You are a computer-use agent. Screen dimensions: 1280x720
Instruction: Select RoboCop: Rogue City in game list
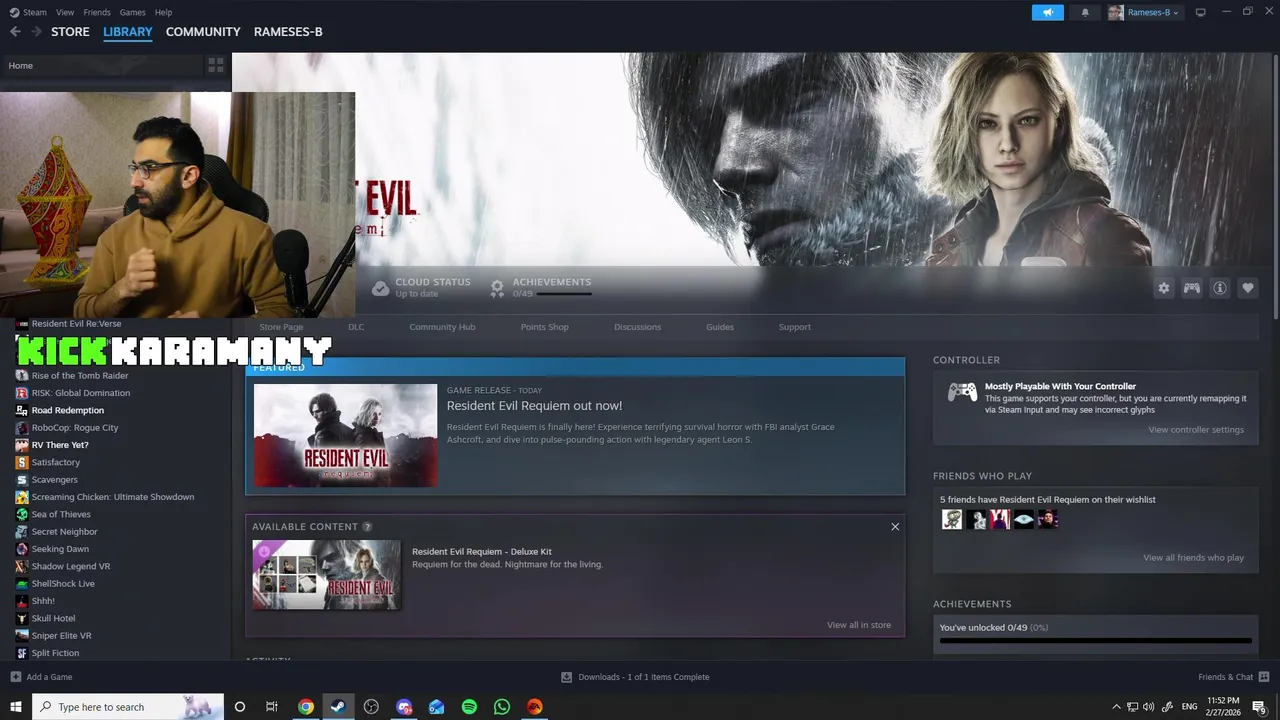point(75,427)
